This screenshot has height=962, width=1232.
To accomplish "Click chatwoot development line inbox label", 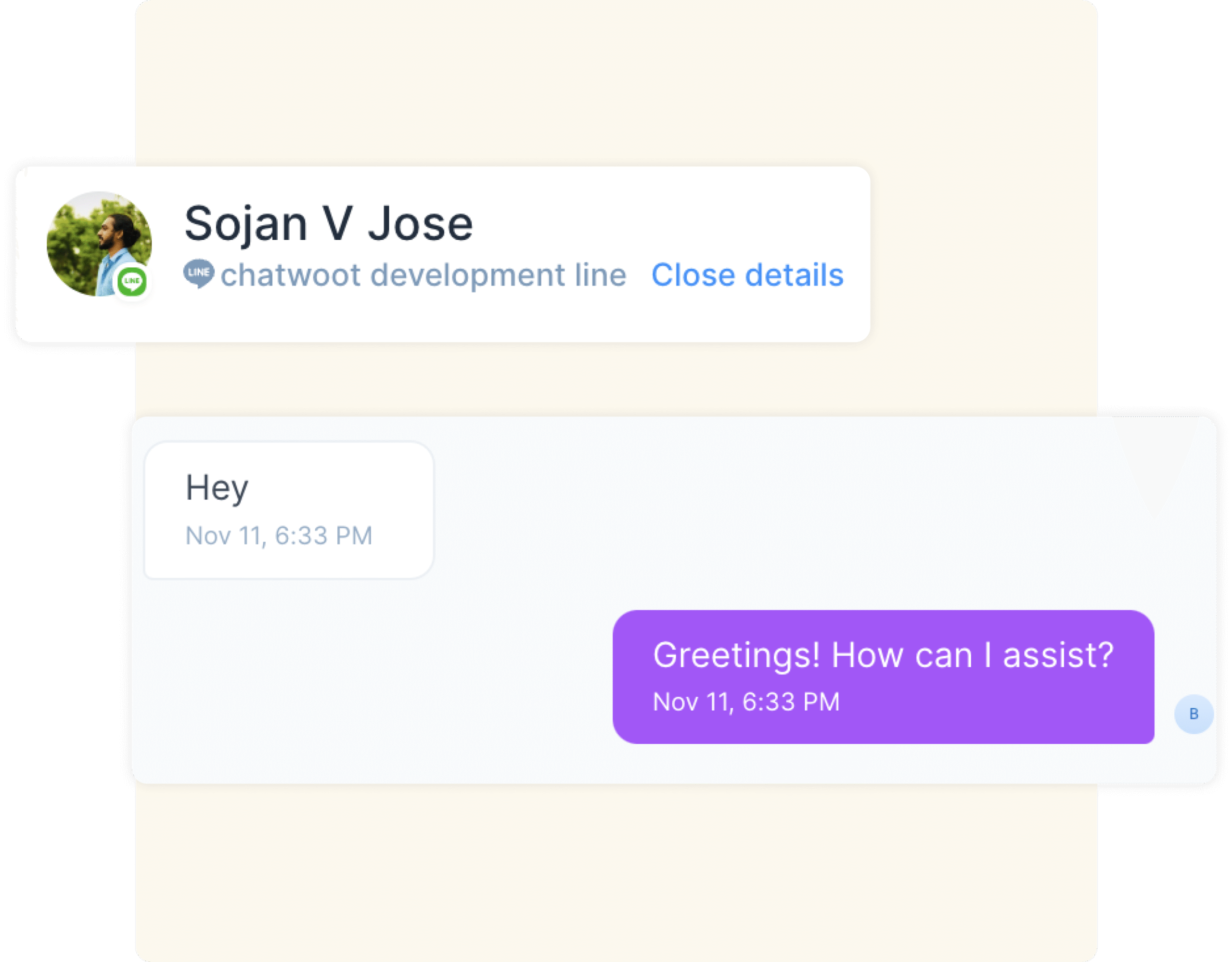I will click(x=423, y=275).
